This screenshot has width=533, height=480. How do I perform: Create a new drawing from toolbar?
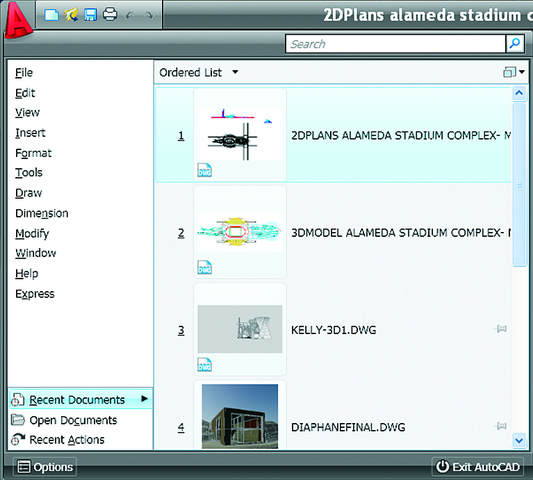click(x=51, y=15)
